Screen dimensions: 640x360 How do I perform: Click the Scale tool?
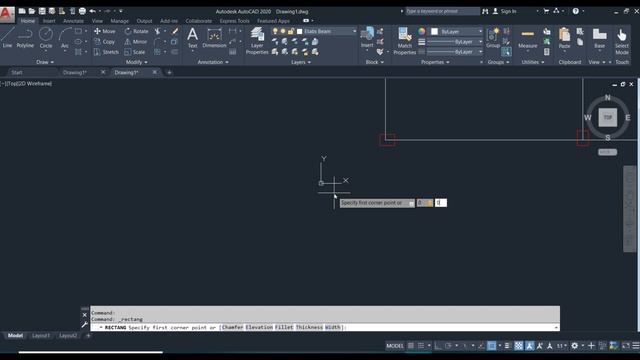coord(135,52)
